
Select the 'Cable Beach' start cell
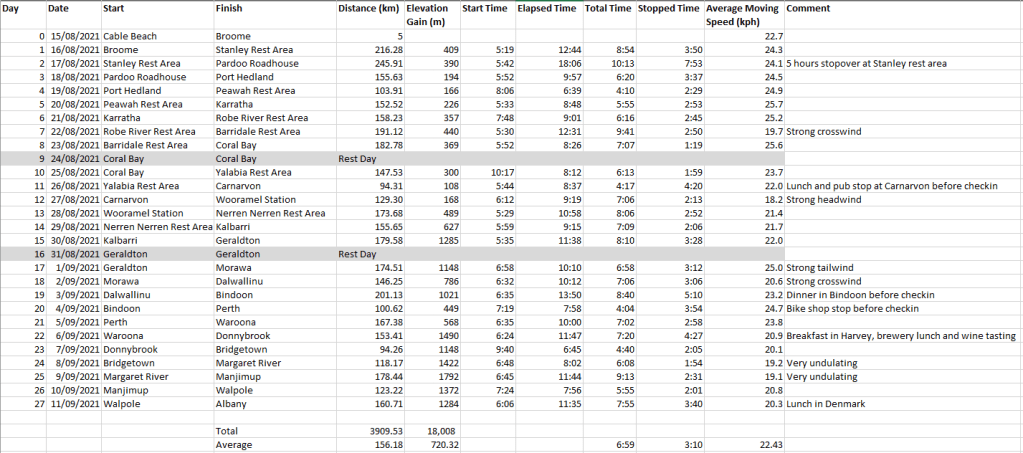pos(129,36)
